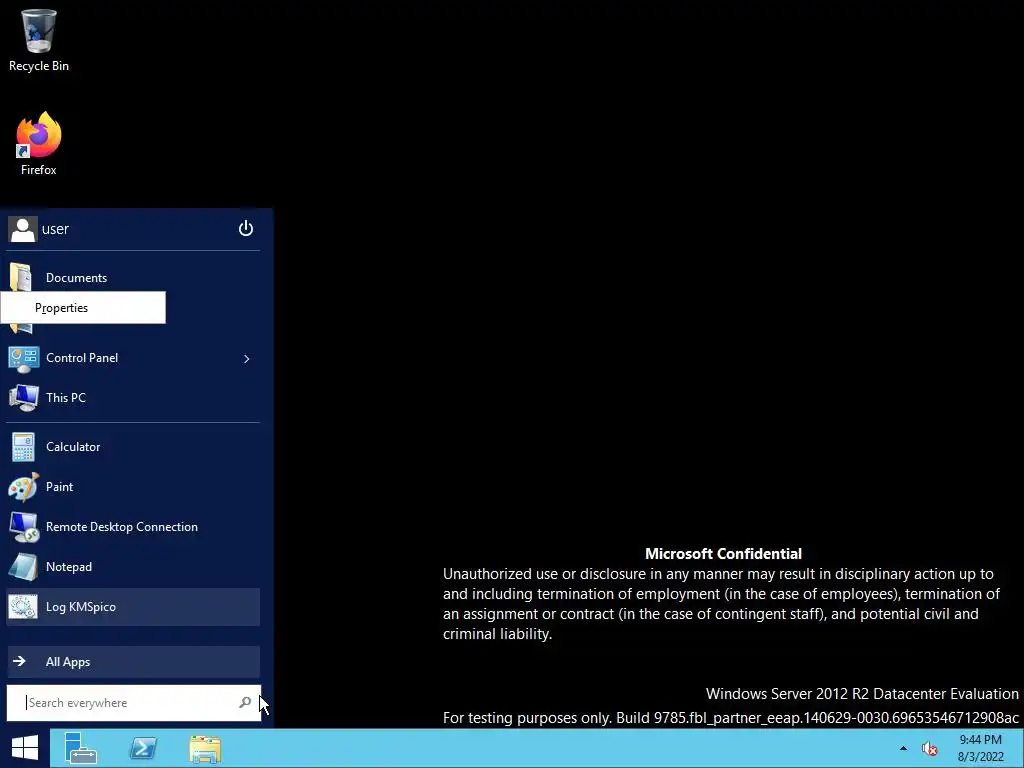
Task: Select the 'Calculator' label text
Action: coord(73,447)
